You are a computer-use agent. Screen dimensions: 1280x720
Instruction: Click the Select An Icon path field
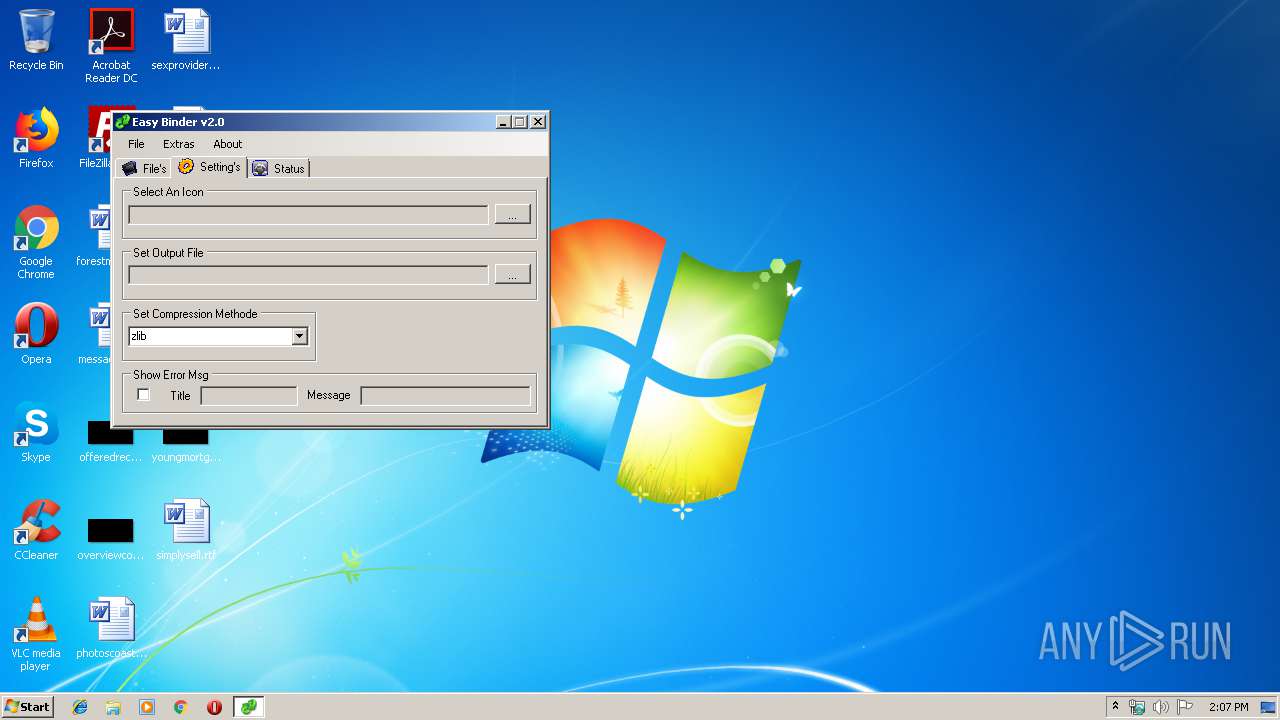coord(308,215)
